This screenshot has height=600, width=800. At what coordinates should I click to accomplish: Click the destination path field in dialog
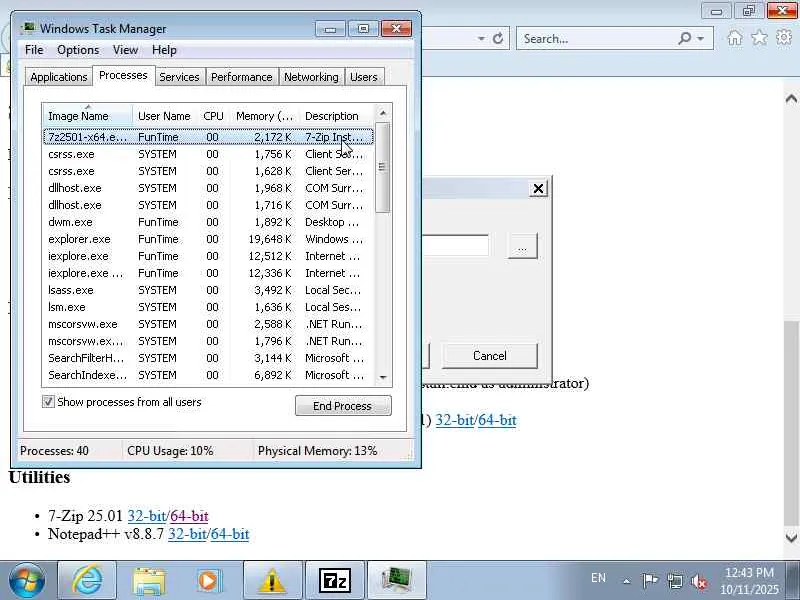455,245
